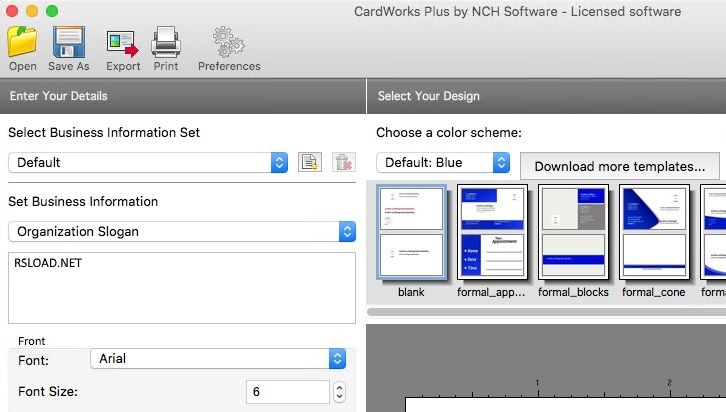Decrease font size with stepper down arrow
Image resolution: width=726 pixels, height=412 pixels.
click(339, 397)
